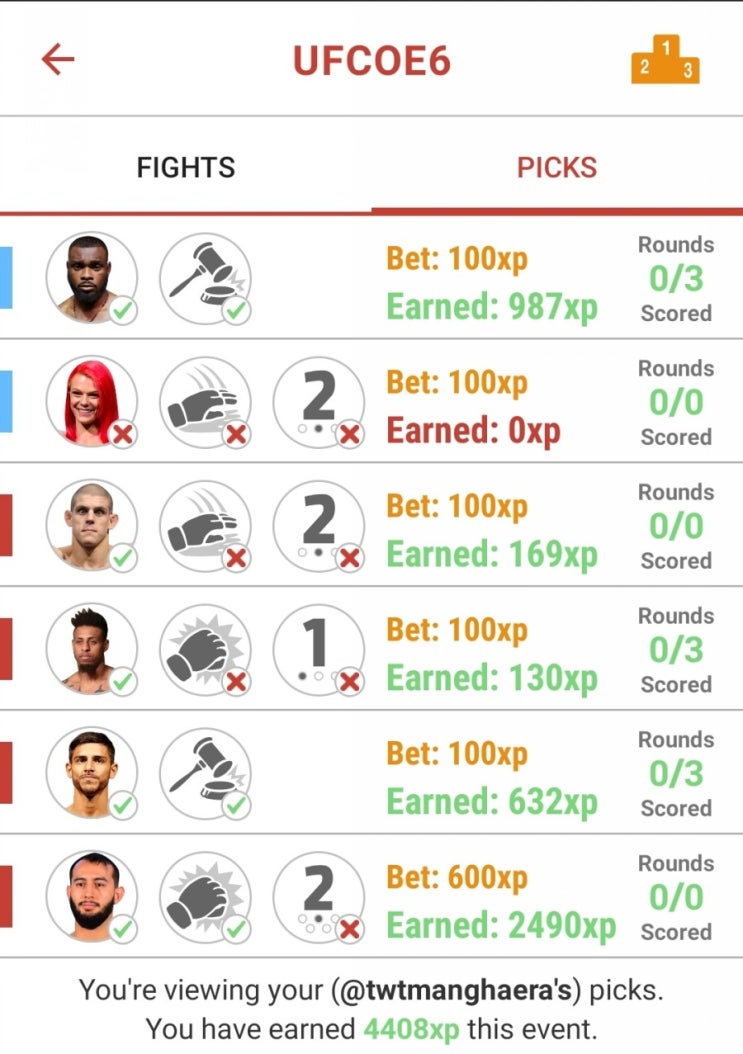The height and width of the screenshot is (1054, 743).
Task: Tap submission grappling icon in second row
Action: click(205, 402)
